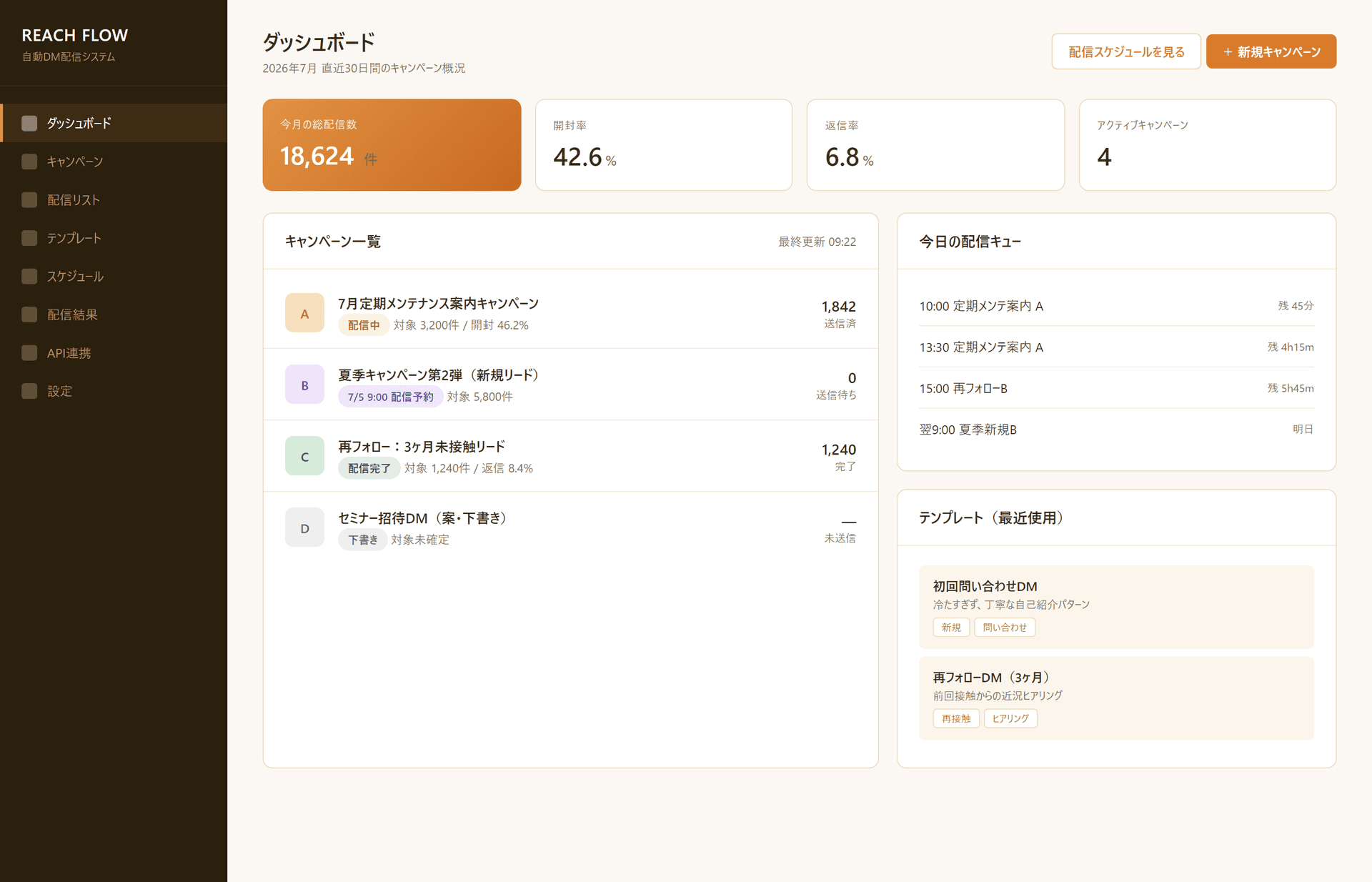Click 配信スケジュールを見る button
The width and height of the screenshot is (1372, 882).
click(x=1126, y=51)
